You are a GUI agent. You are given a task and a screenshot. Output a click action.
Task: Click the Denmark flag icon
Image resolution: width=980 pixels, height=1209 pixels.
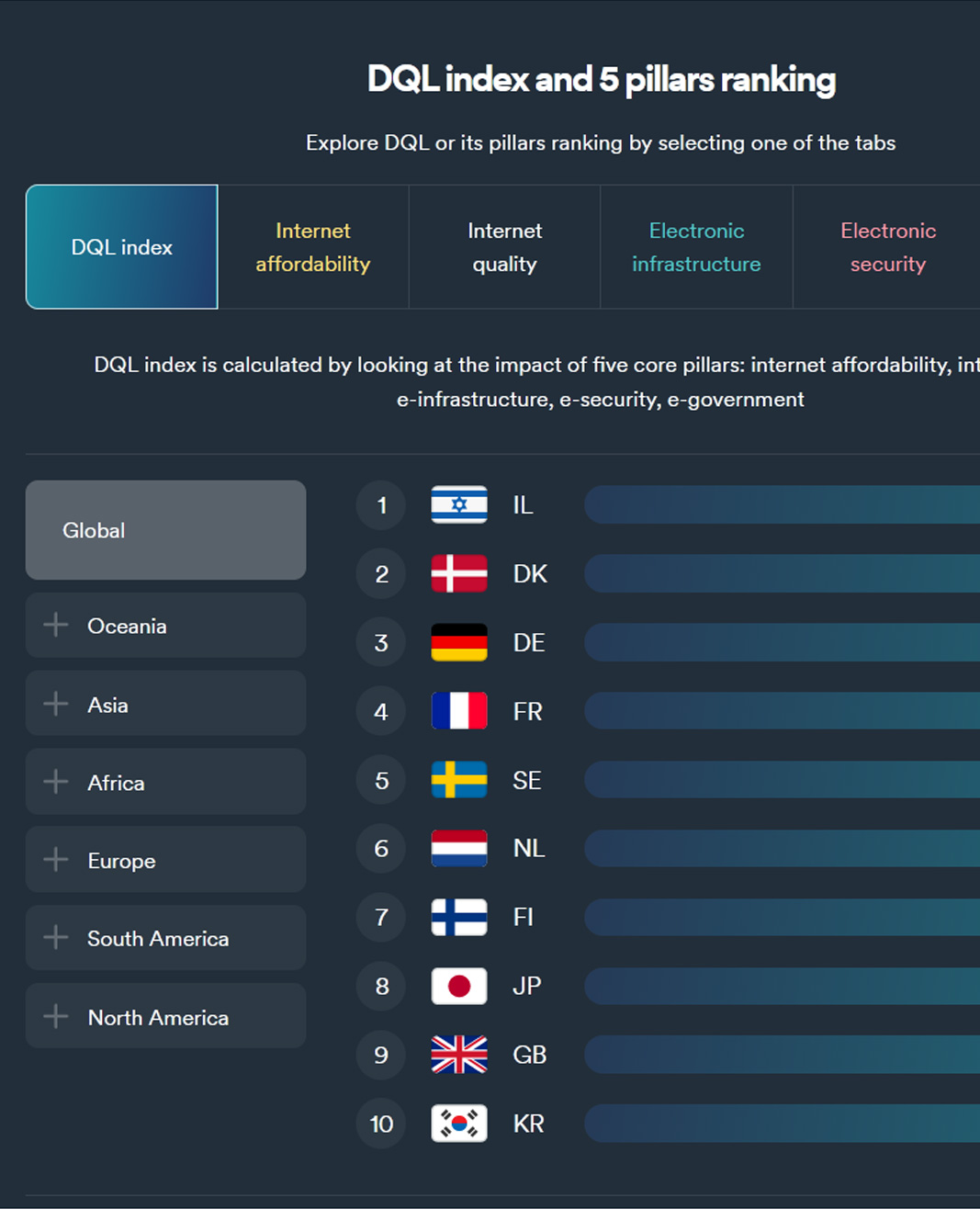click(x=459, y=574)
